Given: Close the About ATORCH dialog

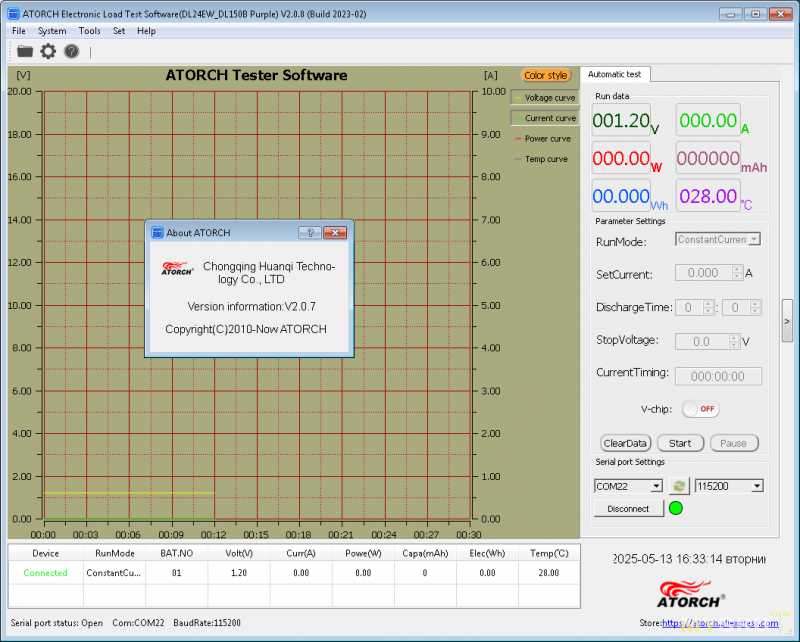Looking at the screenshot, I should pyautogui.click(x=335, y=233).
